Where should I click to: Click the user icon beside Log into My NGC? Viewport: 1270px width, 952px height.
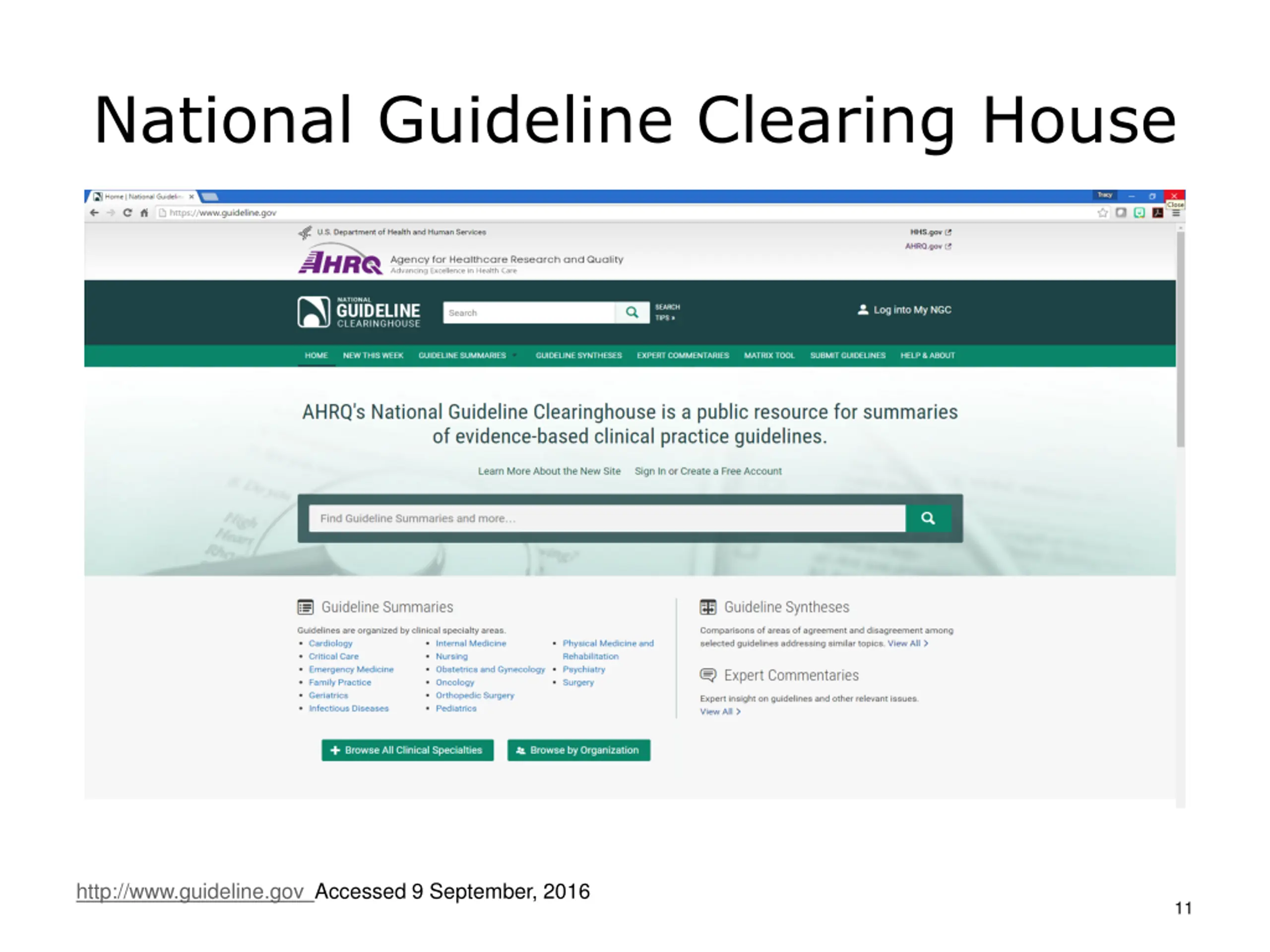pos(862,310)
